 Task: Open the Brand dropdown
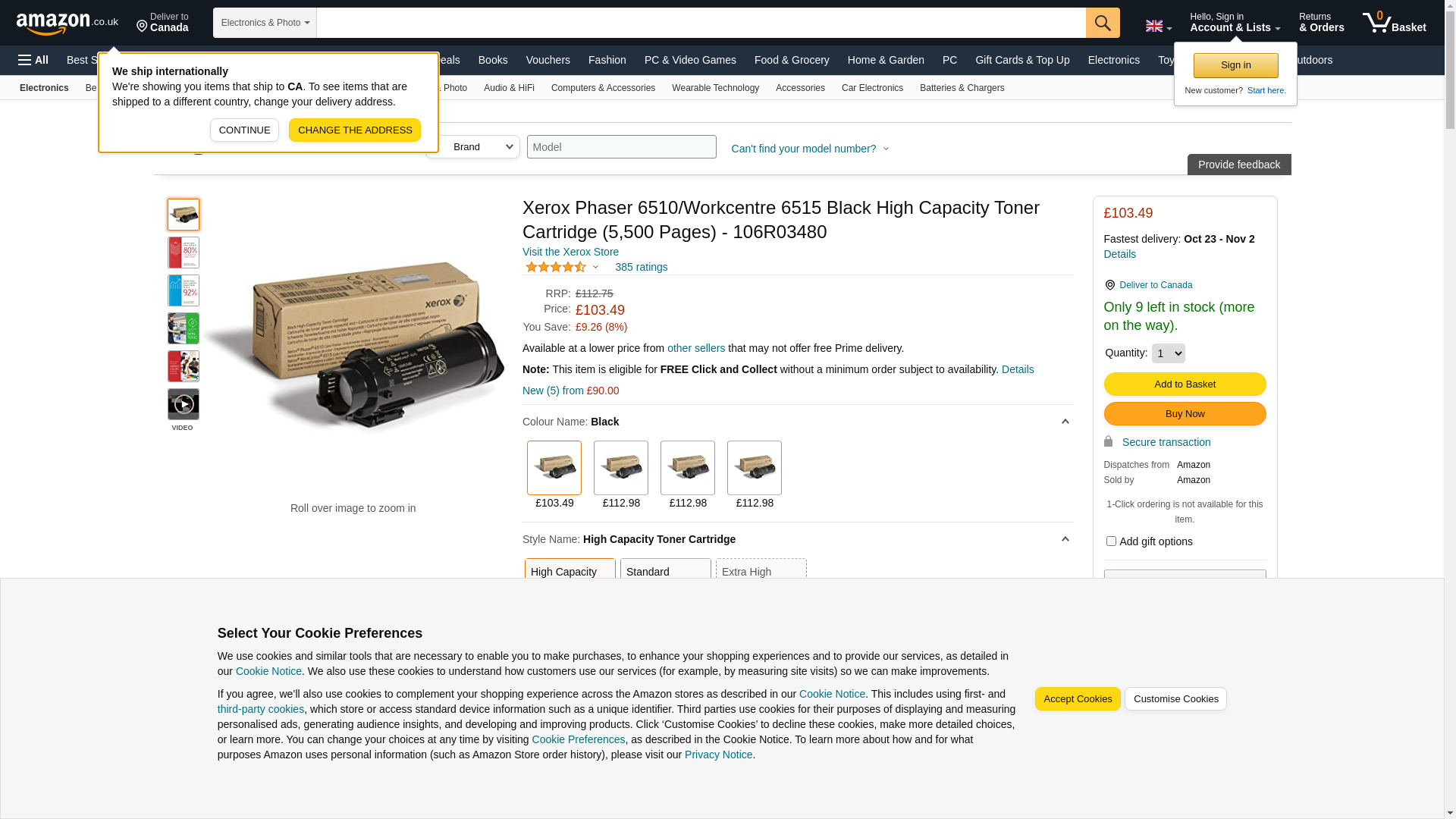tap(472, 147)
